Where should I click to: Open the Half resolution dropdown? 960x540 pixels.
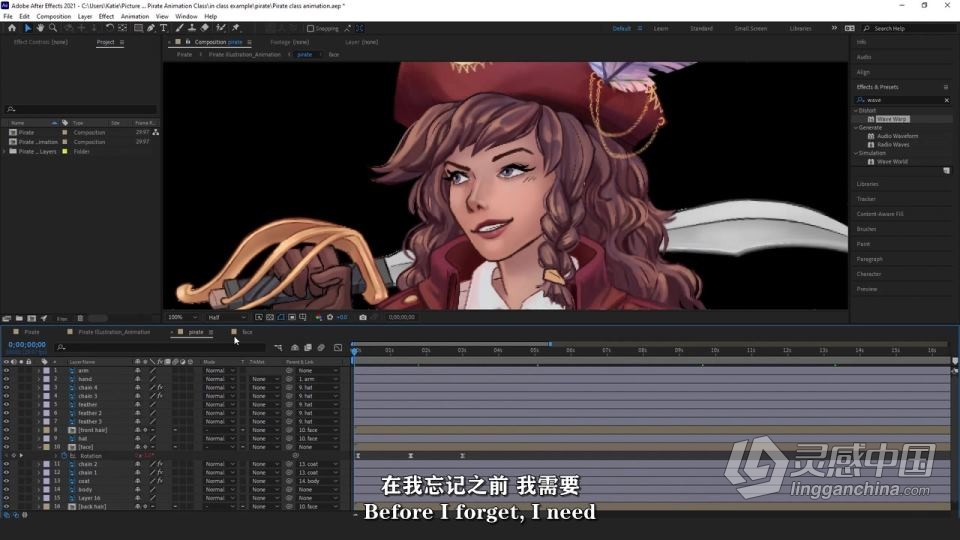point(226,317)
